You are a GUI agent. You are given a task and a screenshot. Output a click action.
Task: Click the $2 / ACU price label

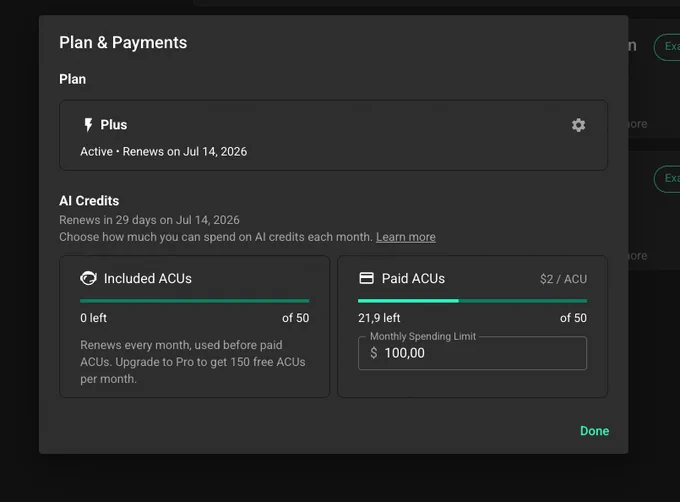563,279
